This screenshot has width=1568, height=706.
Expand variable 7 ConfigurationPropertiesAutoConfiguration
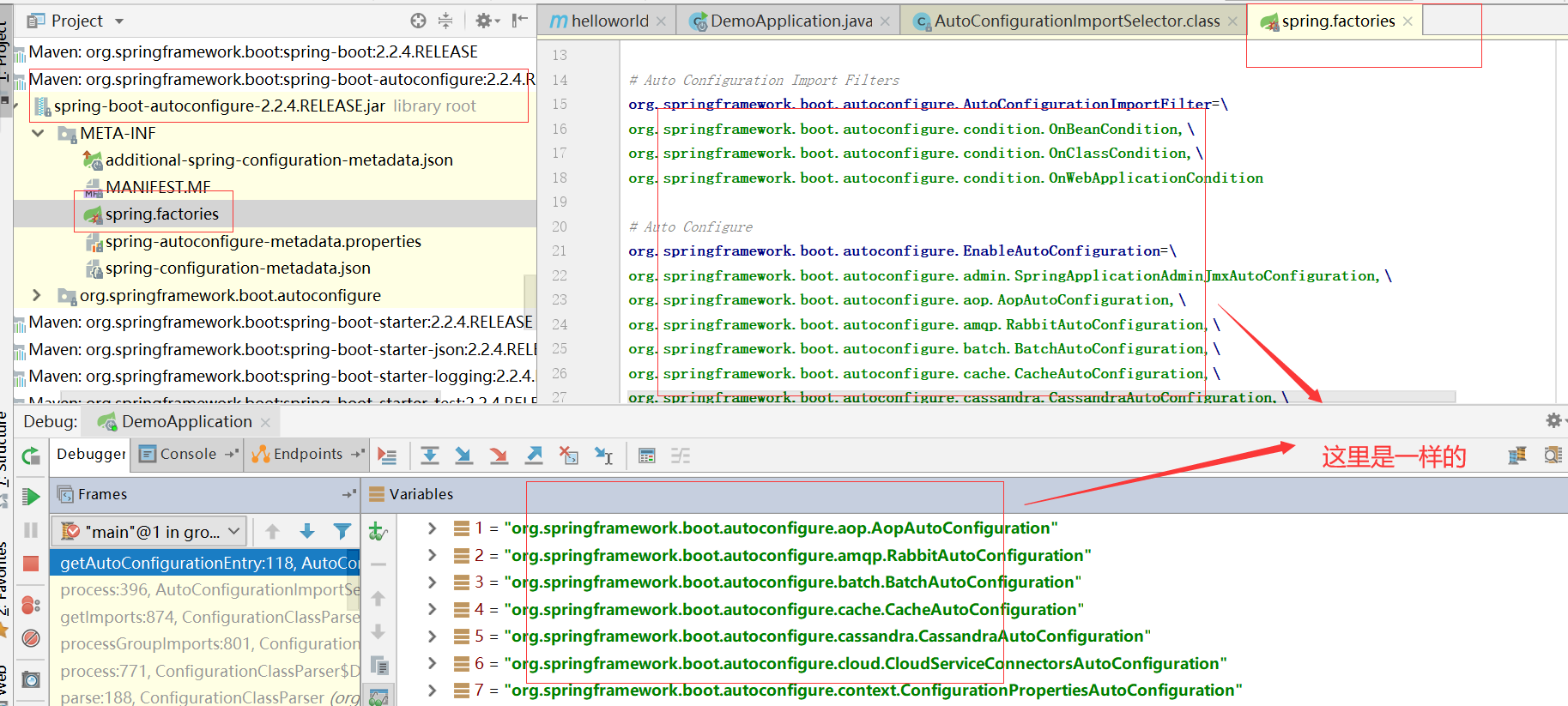pos(433,691)
